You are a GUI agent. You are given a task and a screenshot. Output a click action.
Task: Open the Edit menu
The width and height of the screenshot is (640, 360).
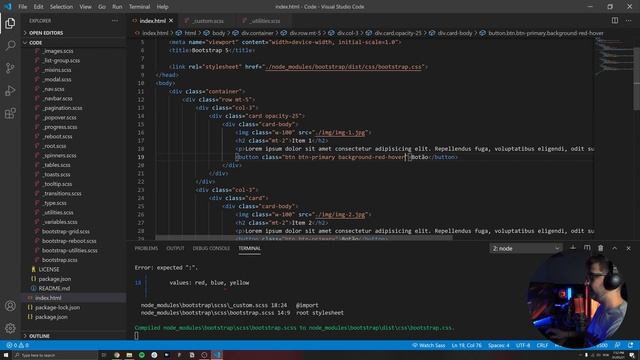(38, 7)
